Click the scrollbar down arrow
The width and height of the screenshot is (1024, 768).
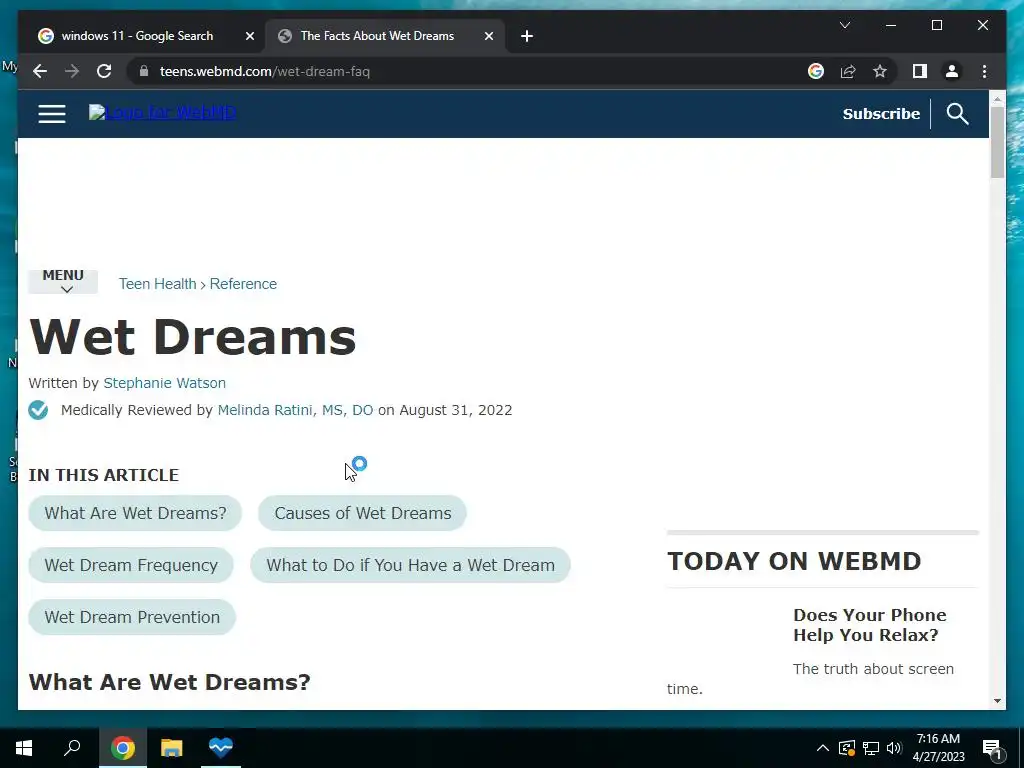click(x=997, y=701)
